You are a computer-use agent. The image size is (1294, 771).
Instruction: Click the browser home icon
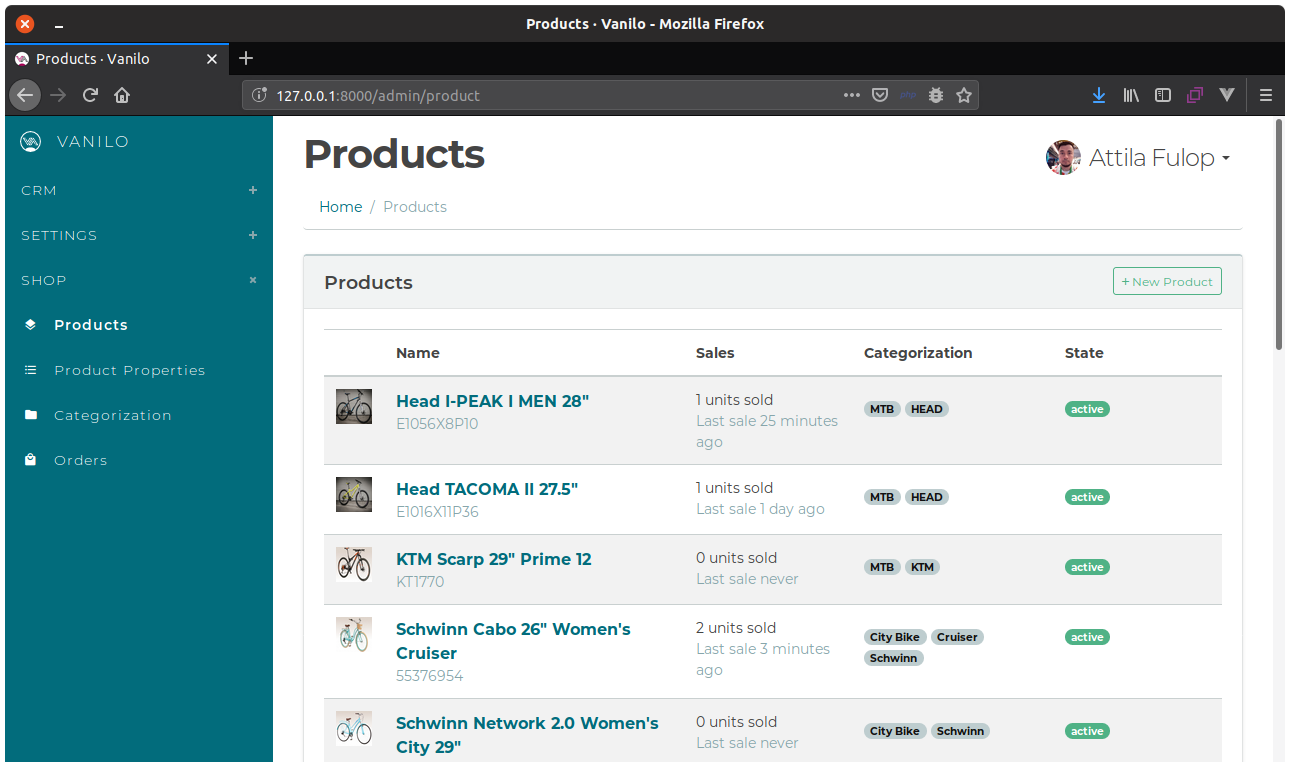coord(122,95)
